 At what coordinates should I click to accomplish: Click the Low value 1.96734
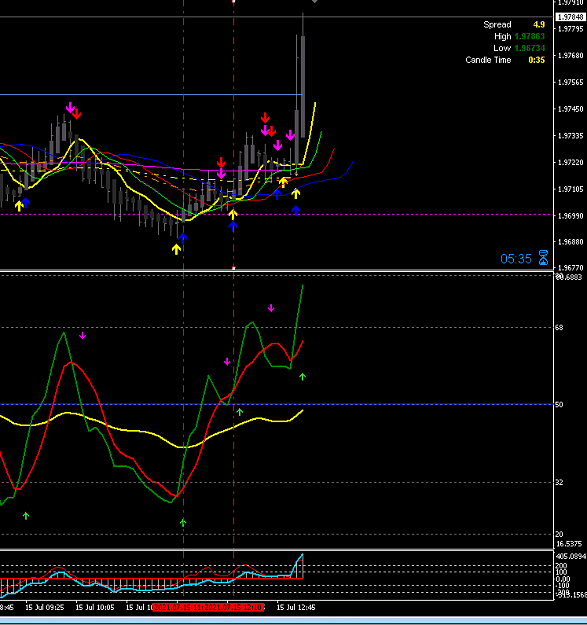click(529, 48)
